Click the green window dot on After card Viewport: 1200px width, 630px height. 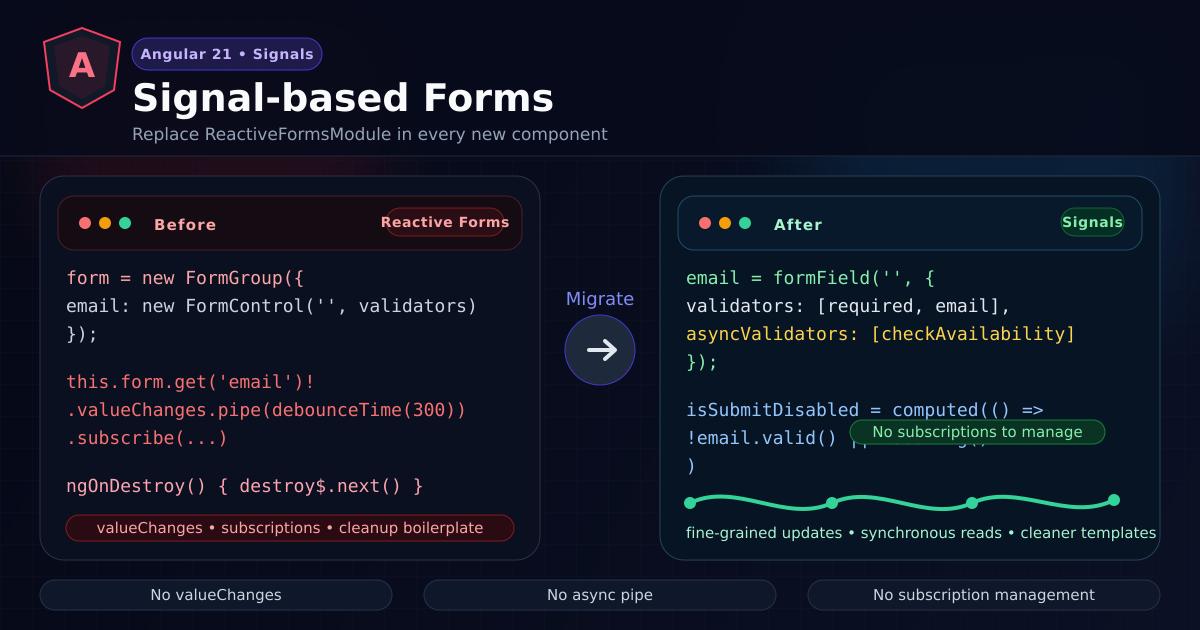tap(745, 224)
